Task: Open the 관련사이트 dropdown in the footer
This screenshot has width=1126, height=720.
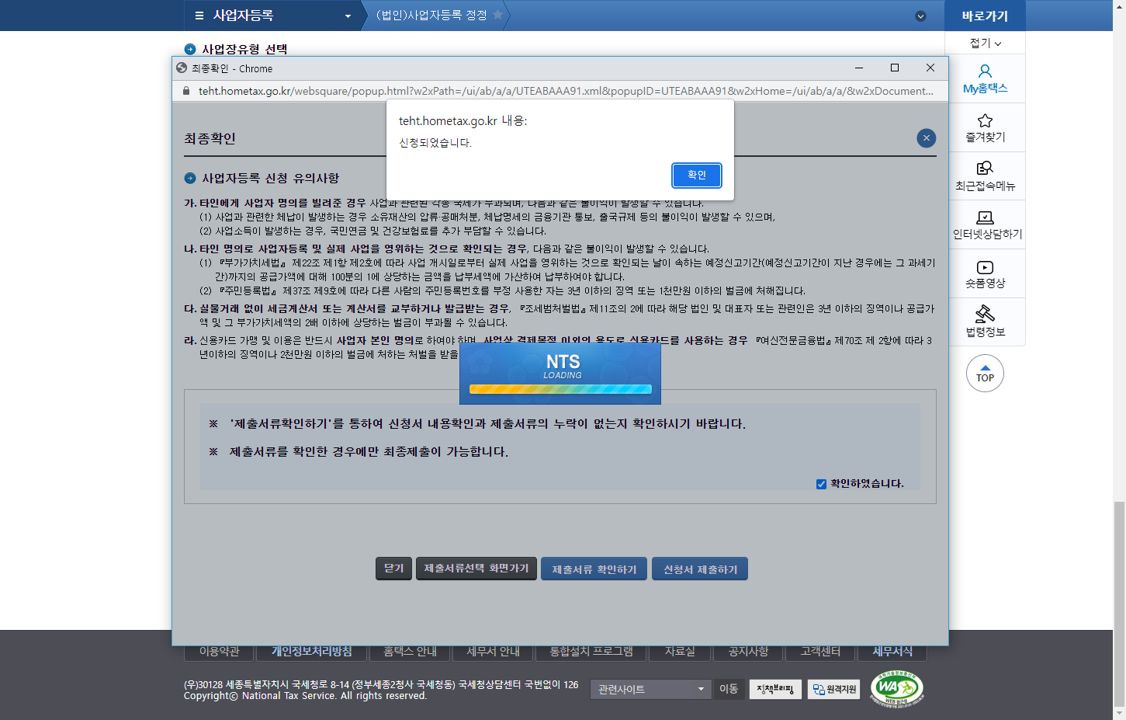Action: [651, 689]
